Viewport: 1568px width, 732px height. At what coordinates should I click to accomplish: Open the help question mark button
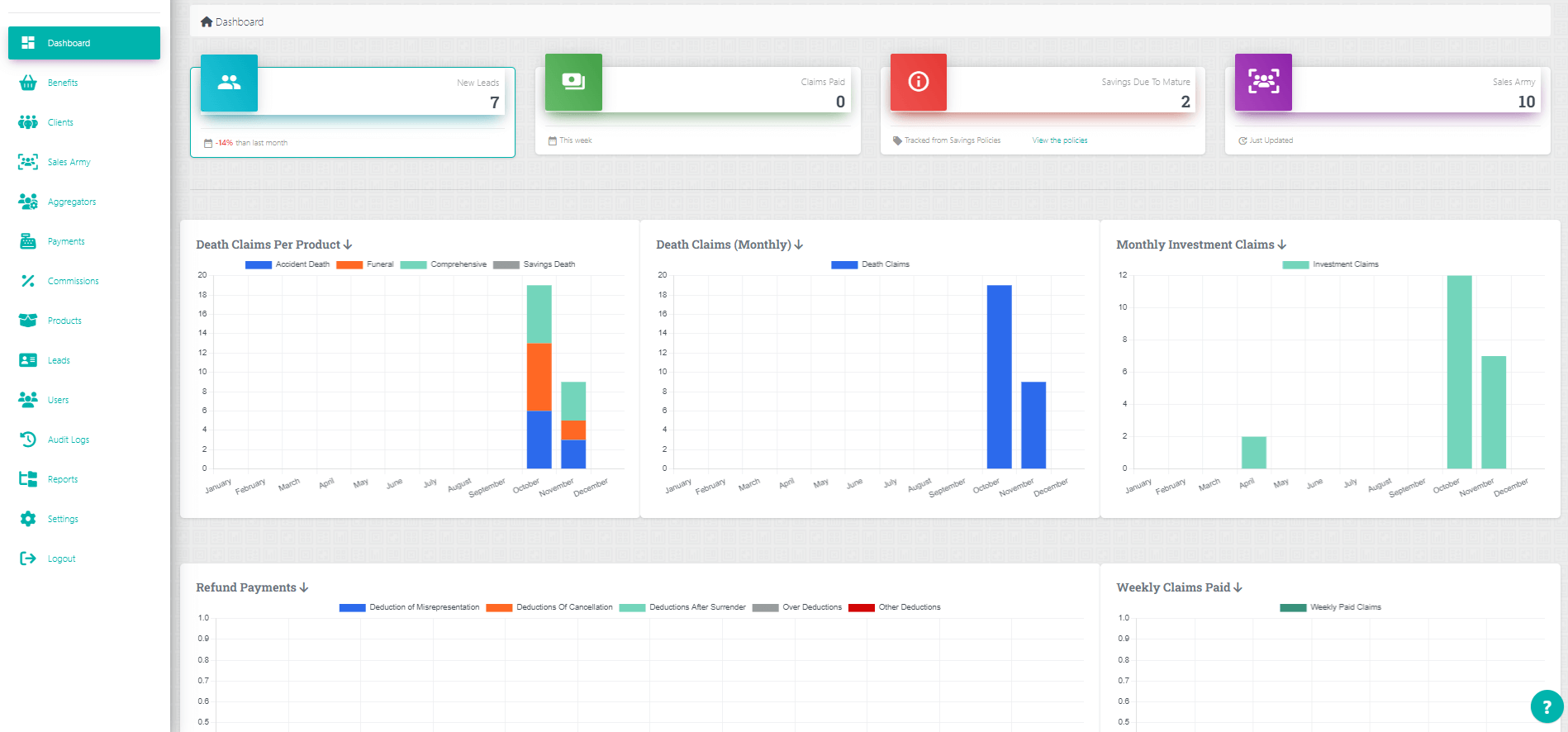click(x=1547, y=706)
